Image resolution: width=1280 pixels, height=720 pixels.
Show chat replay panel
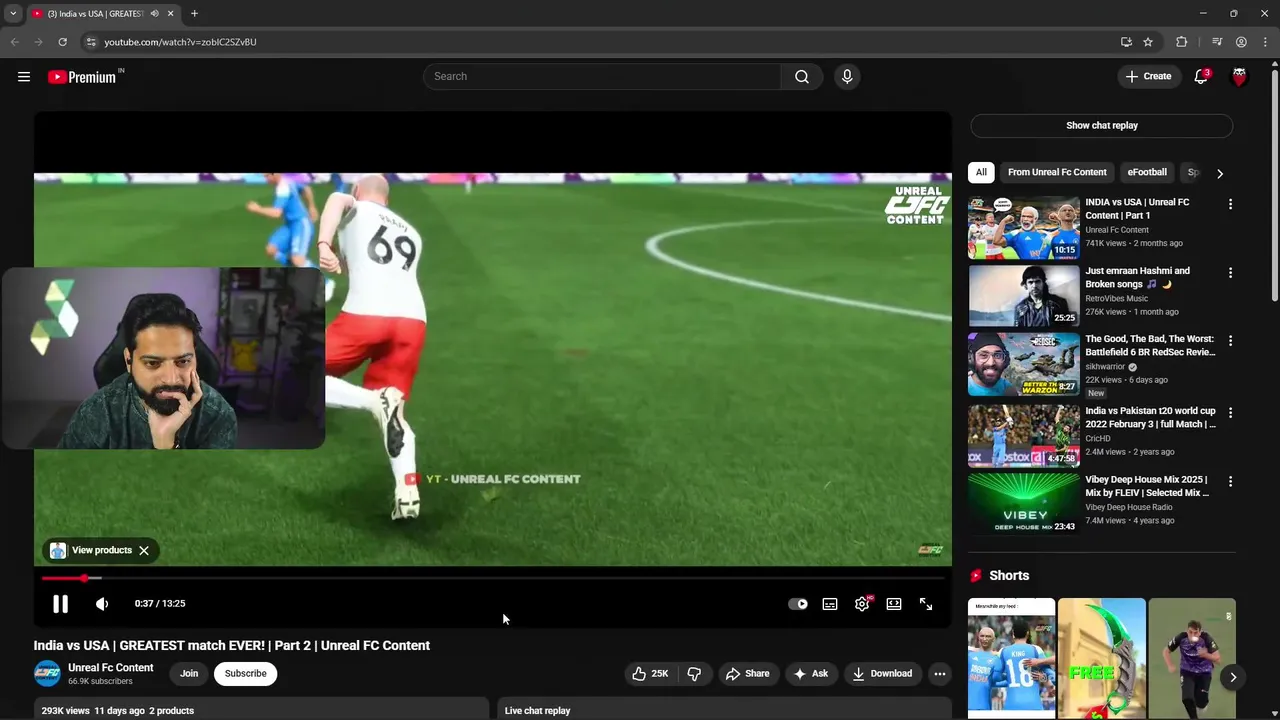1101,126
